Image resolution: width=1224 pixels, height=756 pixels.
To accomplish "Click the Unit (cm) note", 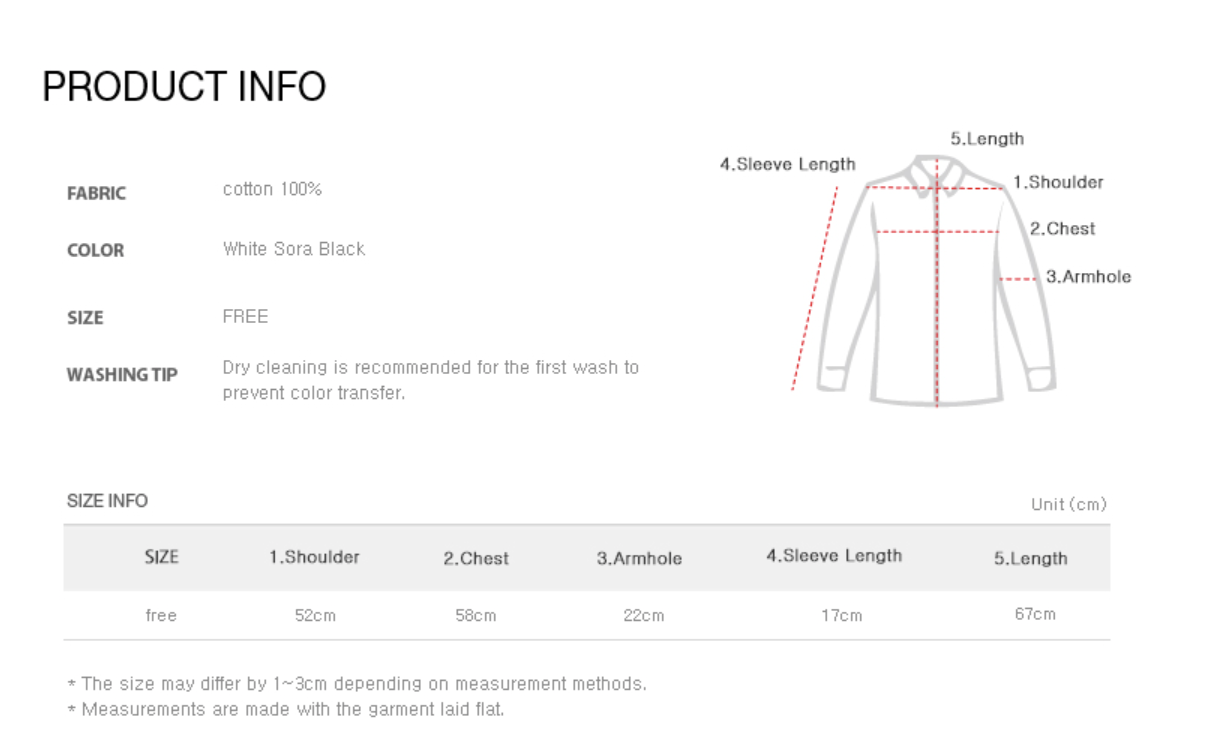I will click(1068, 505).
